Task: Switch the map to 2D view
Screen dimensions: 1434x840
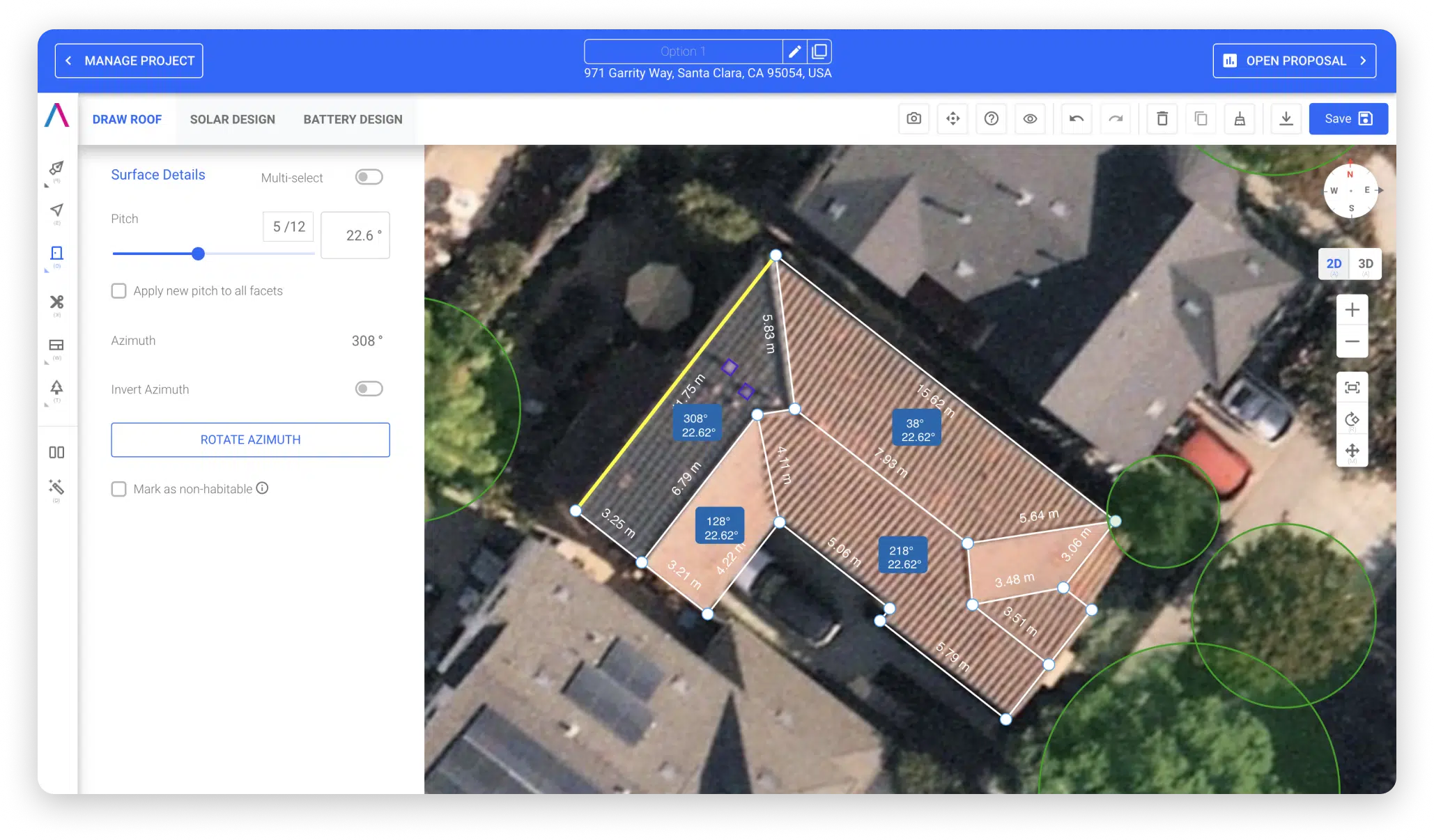Action: pos(1334,264)
